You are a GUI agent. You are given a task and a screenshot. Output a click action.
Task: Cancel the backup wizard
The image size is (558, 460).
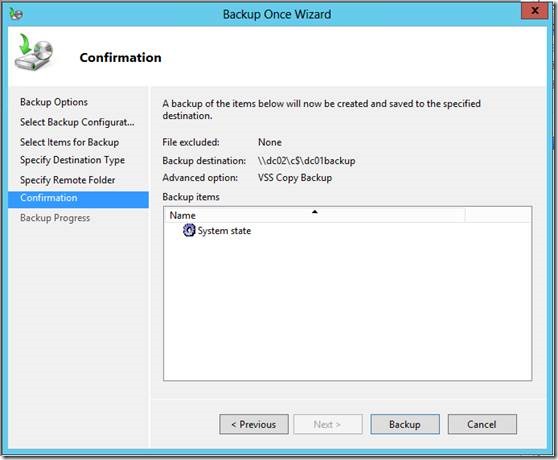pos(482,424)
